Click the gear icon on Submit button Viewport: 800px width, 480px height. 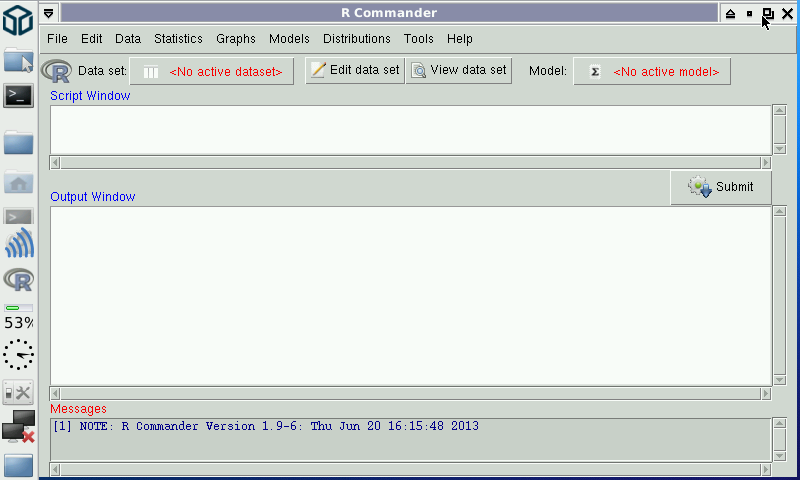click(x=699, y=187)
